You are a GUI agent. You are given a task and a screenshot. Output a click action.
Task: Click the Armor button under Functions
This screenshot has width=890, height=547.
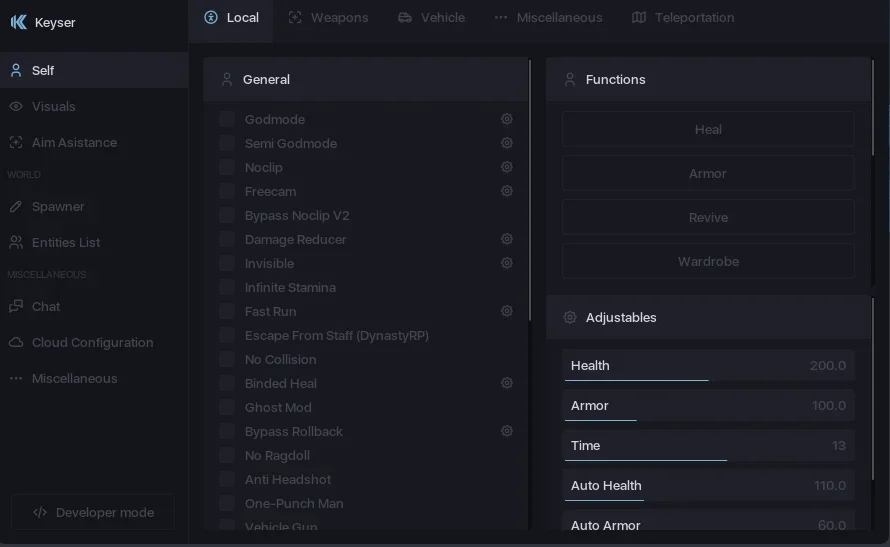coord(708,173)
